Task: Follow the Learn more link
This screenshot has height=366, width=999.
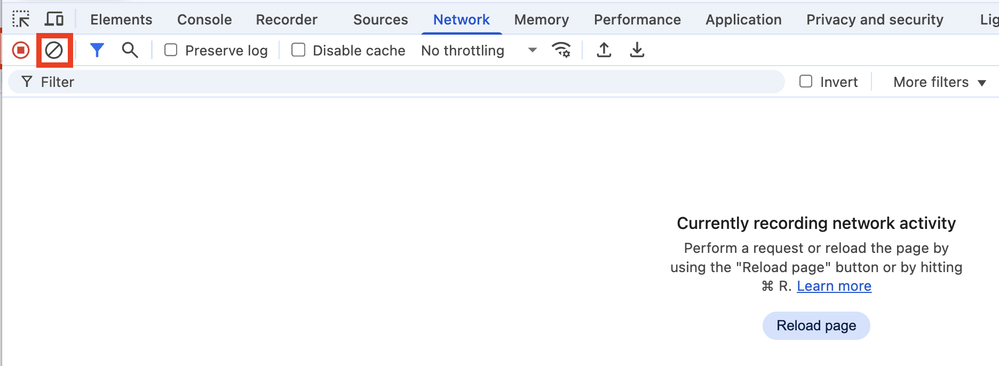Action: [834, 286]
